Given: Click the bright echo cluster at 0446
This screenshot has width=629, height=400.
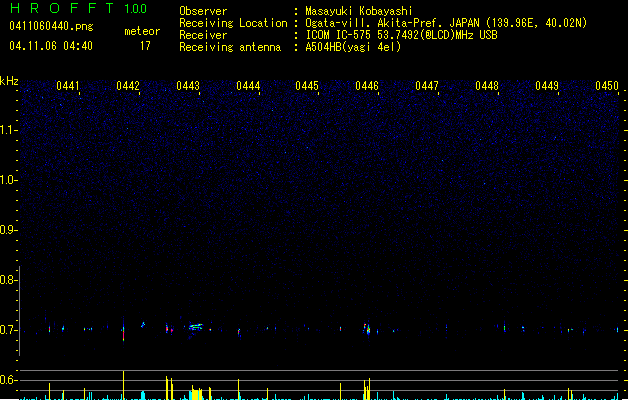Looking at the screenshot, I should [367, 329].
